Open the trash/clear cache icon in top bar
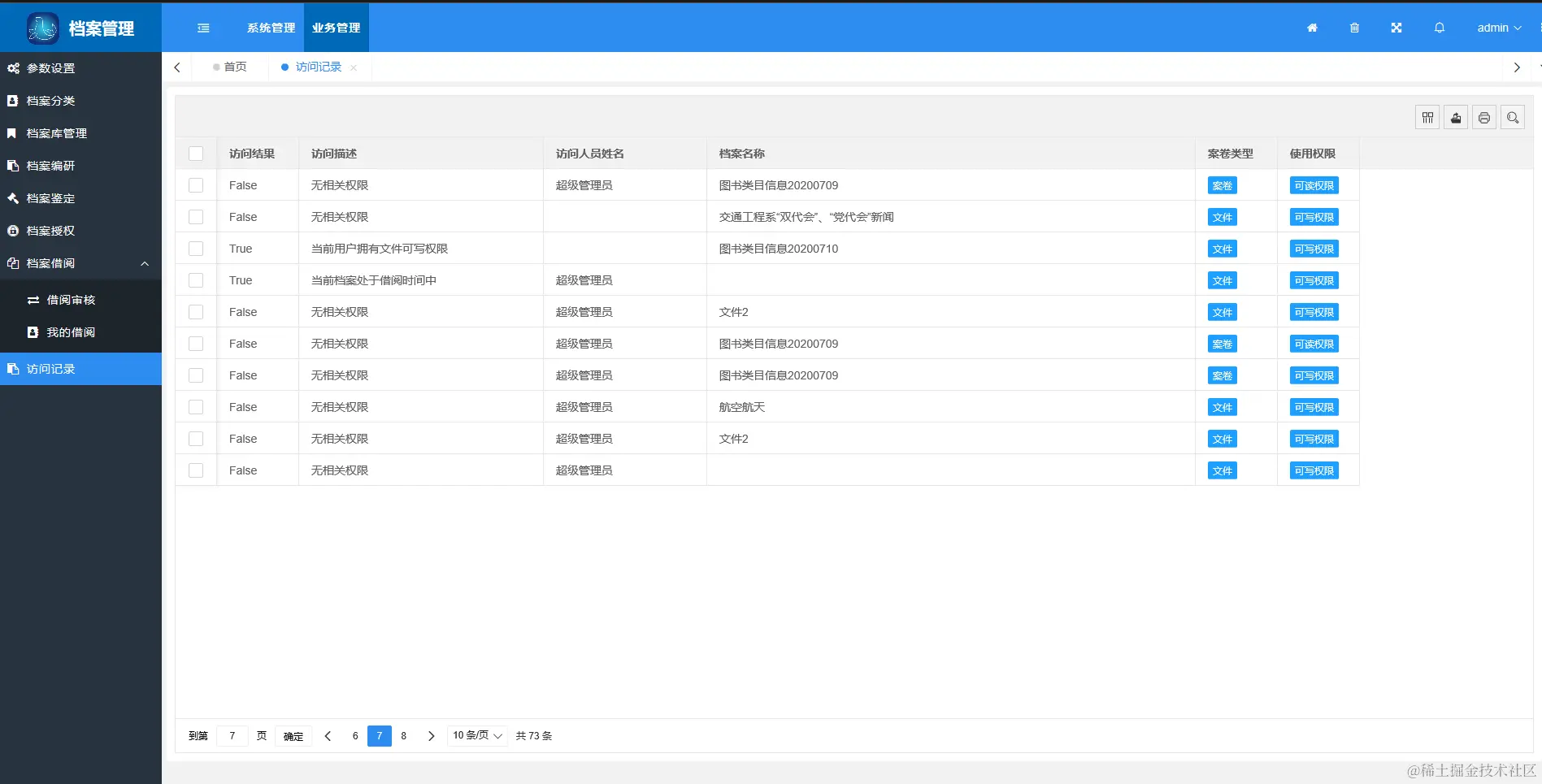Screen dimensions: 1542x784 point(1354,28)
